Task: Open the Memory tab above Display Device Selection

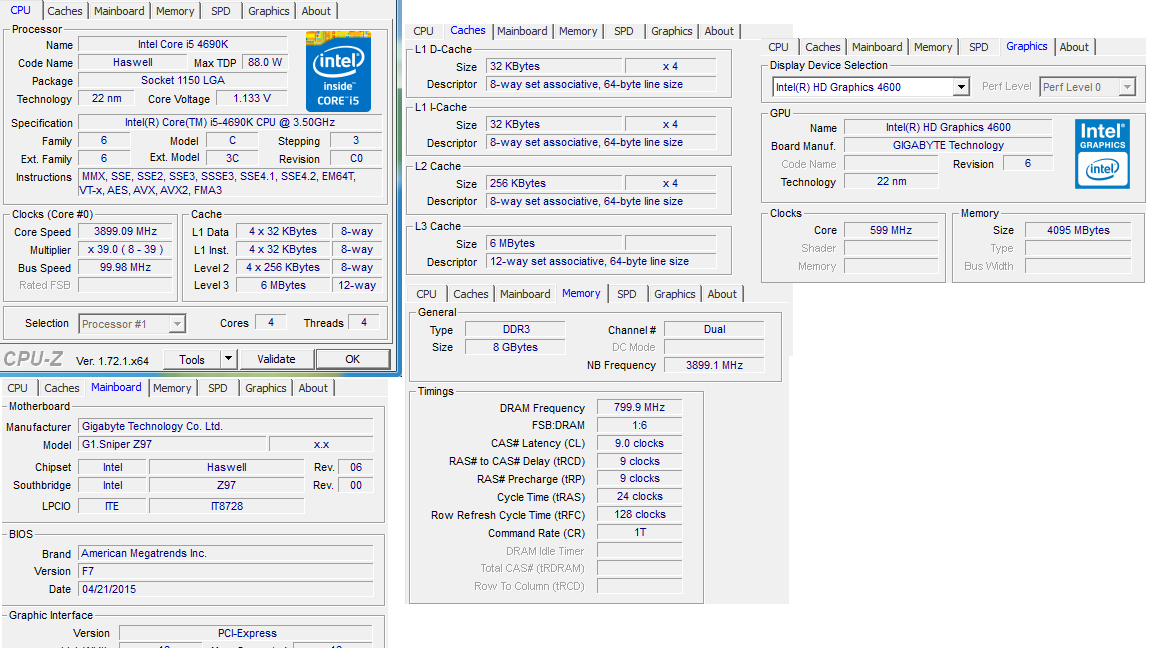Action: [933, 47]
